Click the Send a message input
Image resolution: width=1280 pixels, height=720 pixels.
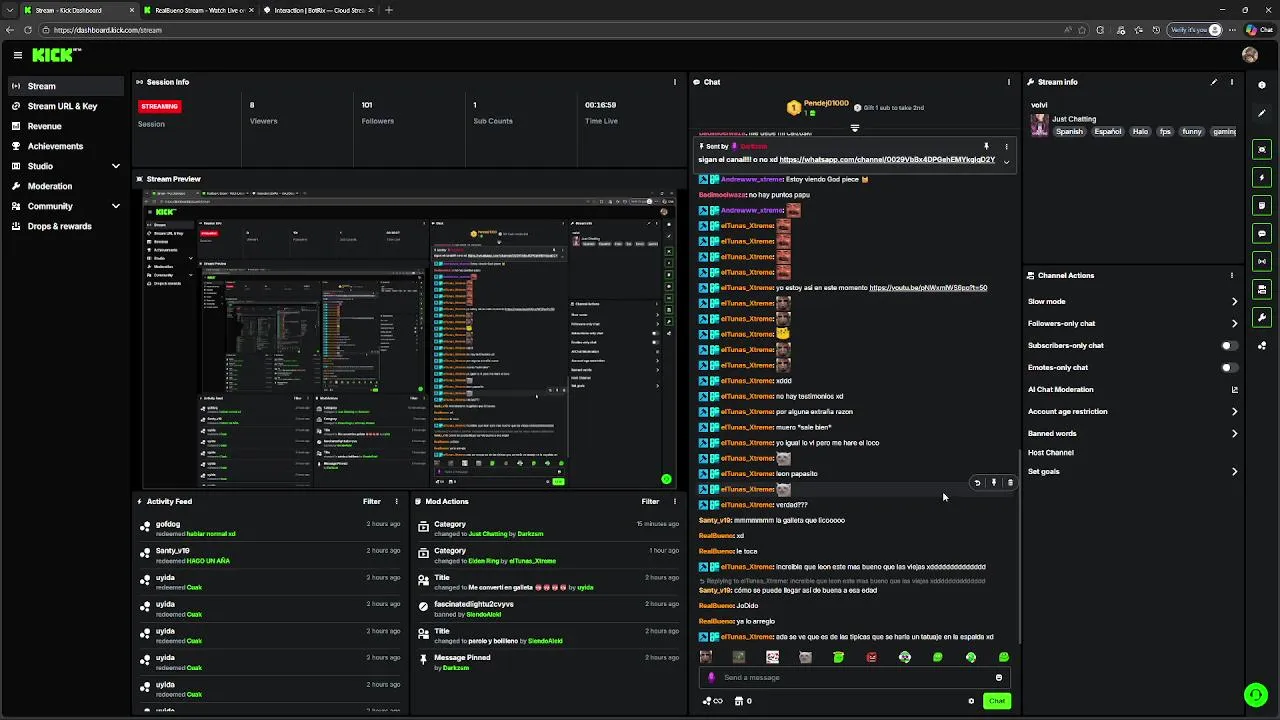coord(855,677)
